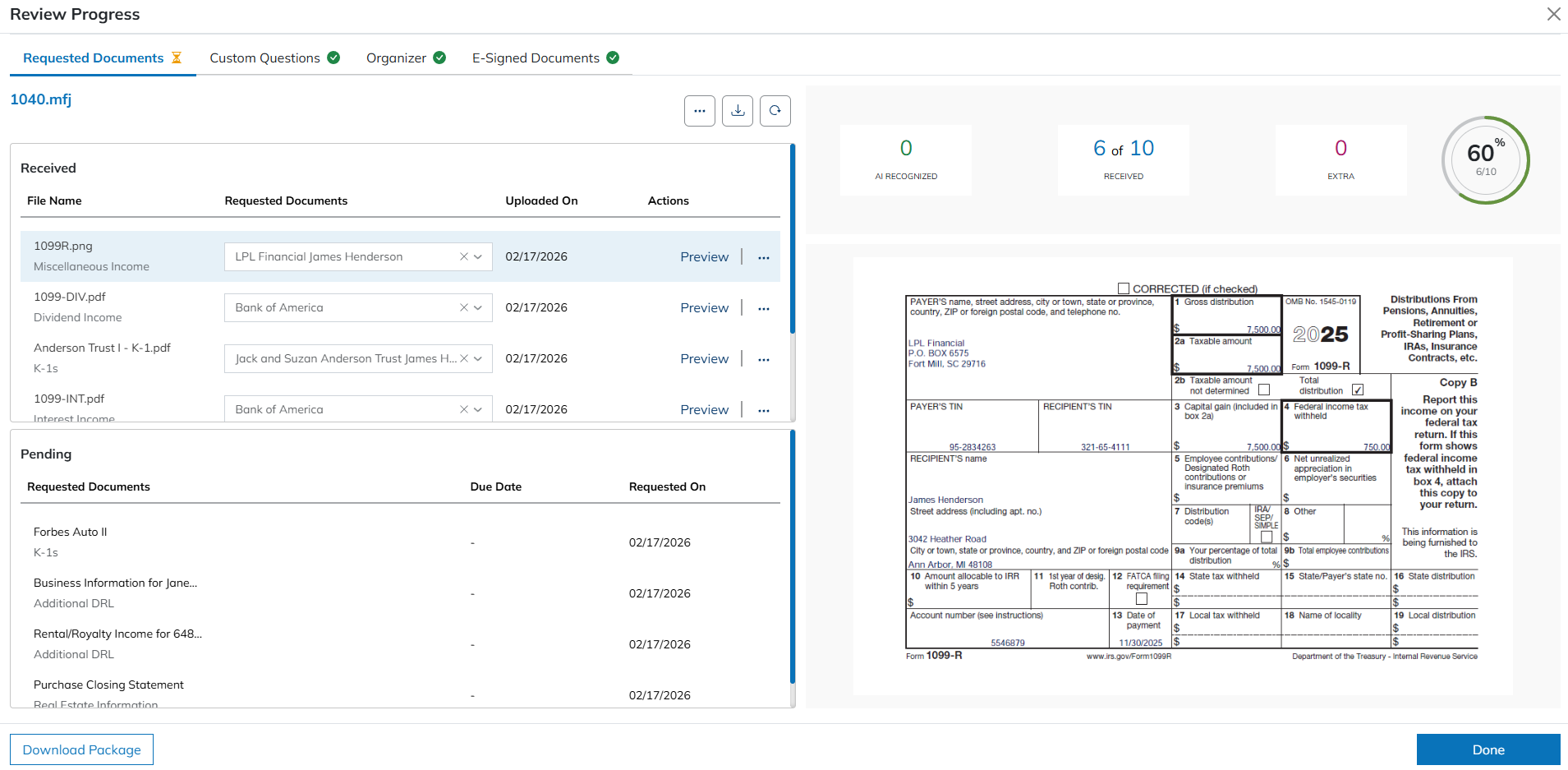Toggle the Total distribution checkbox
Image resolution: width=1568 pixels, height=770 pixels.
[1358, 390]
